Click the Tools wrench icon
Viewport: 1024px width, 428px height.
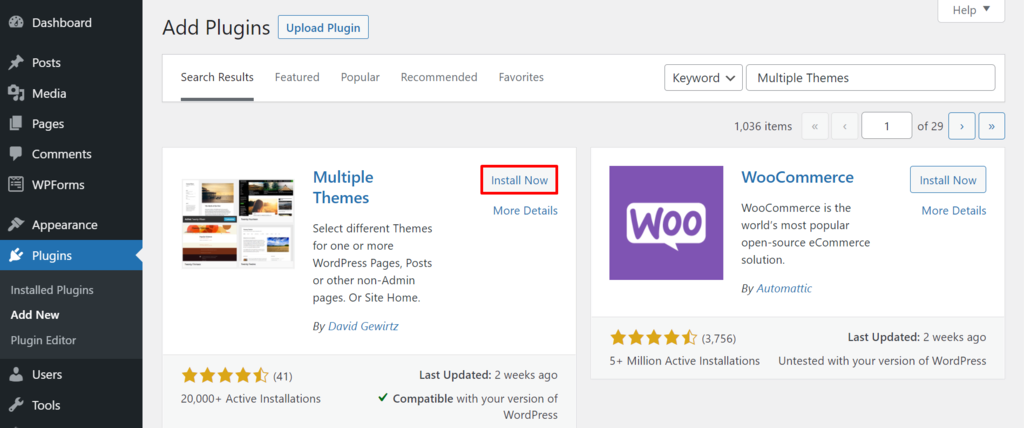click(16, 405)
